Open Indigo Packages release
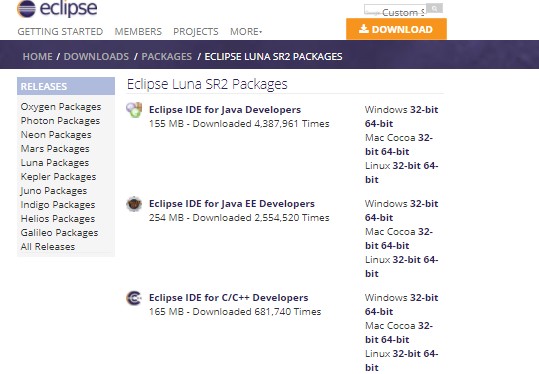The image size is (539, 374). coord(58,205)
